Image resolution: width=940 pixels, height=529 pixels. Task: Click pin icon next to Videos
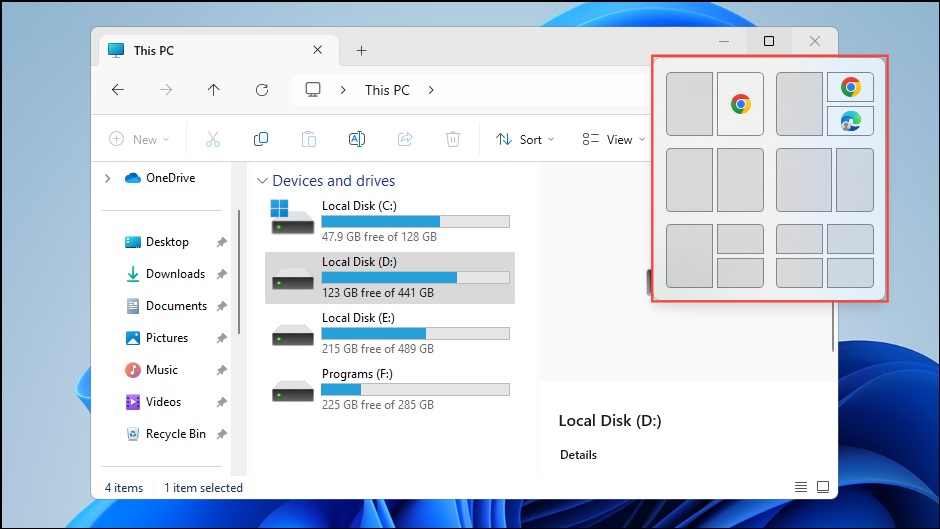pyautogui.click(x=221, y=402)
